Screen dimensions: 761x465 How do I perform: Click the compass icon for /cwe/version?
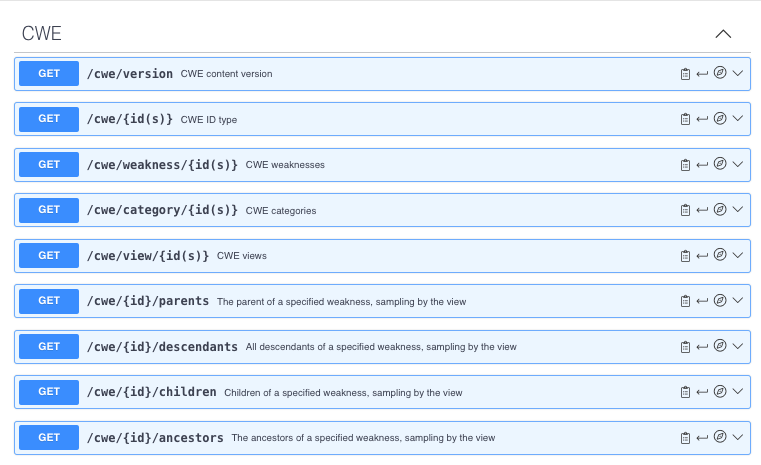click(x=720, y=73)
